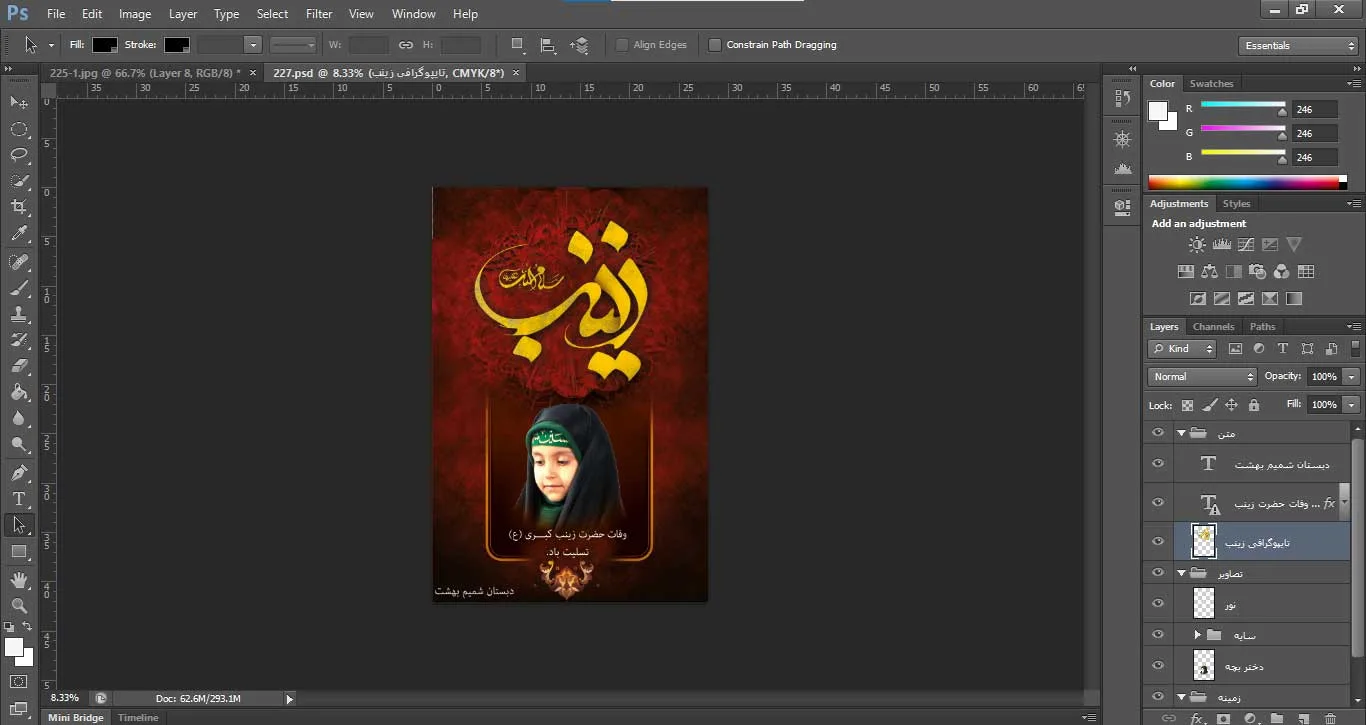Viewport: 1366px width, 725px height.
Task: Delete layer with trash icon
Action: click(1330, 718)
